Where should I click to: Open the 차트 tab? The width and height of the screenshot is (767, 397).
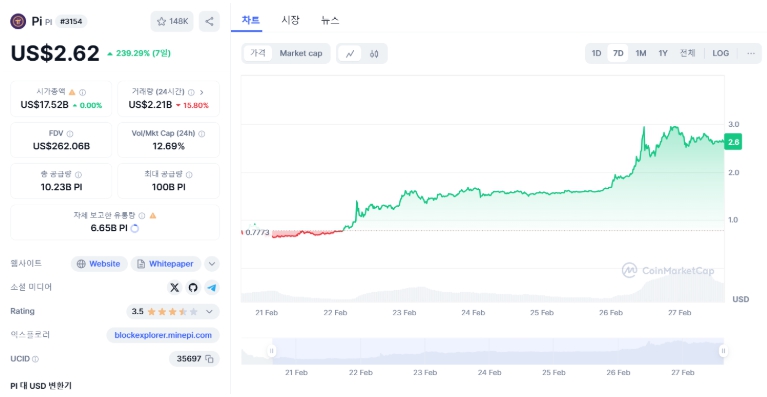(x=250, y=21)
